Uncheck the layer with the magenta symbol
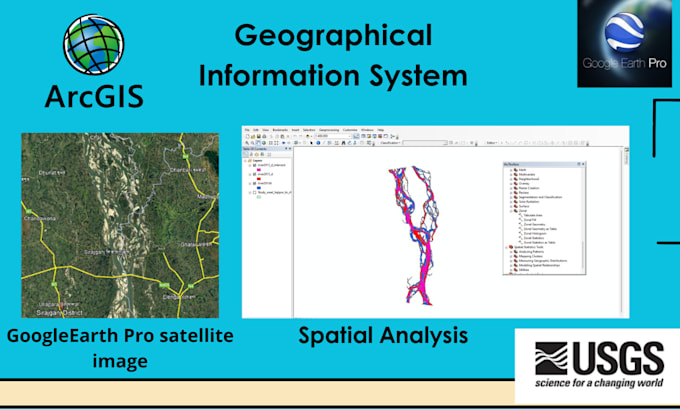The height and width of the screenshot is (409, 680). coord(255,165)
